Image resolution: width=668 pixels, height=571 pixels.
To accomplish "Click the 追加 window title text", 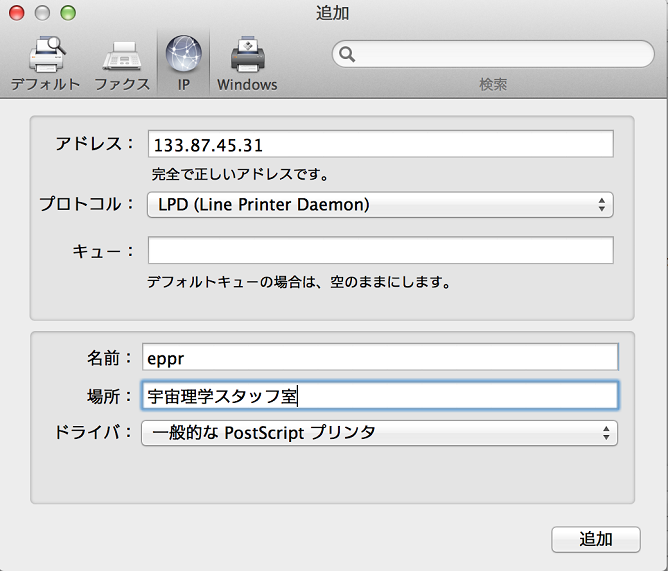I will (x=333, y=13).
